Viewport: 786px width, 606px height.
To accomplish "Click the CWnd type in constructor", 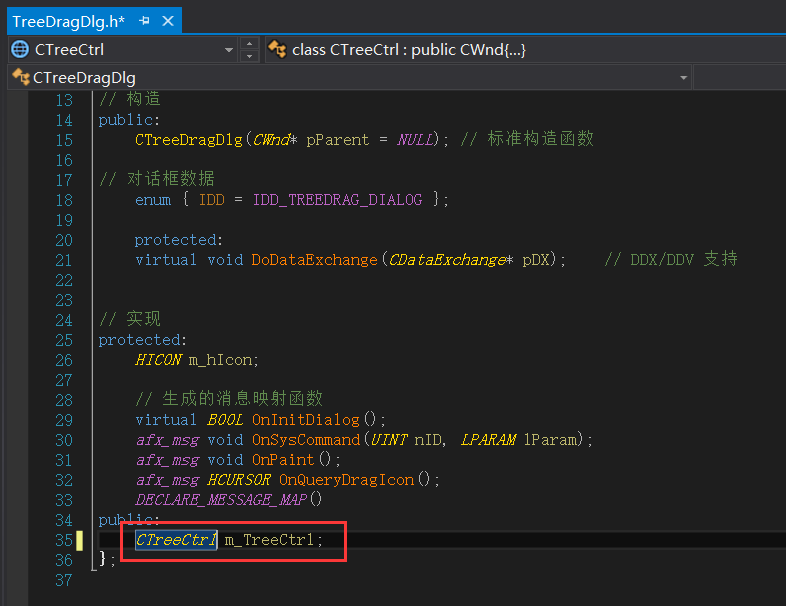I will tap(271, 140).
